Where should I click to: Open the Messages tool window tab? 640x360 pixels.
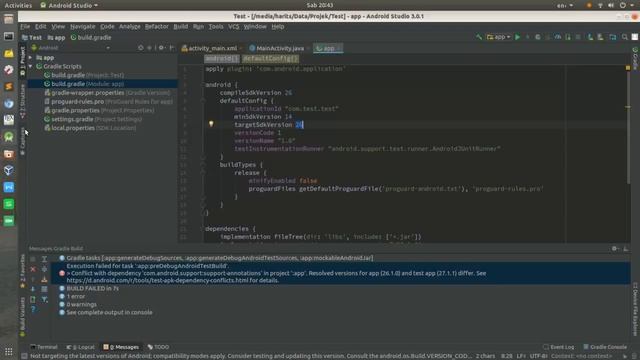(x=121, y=347)
